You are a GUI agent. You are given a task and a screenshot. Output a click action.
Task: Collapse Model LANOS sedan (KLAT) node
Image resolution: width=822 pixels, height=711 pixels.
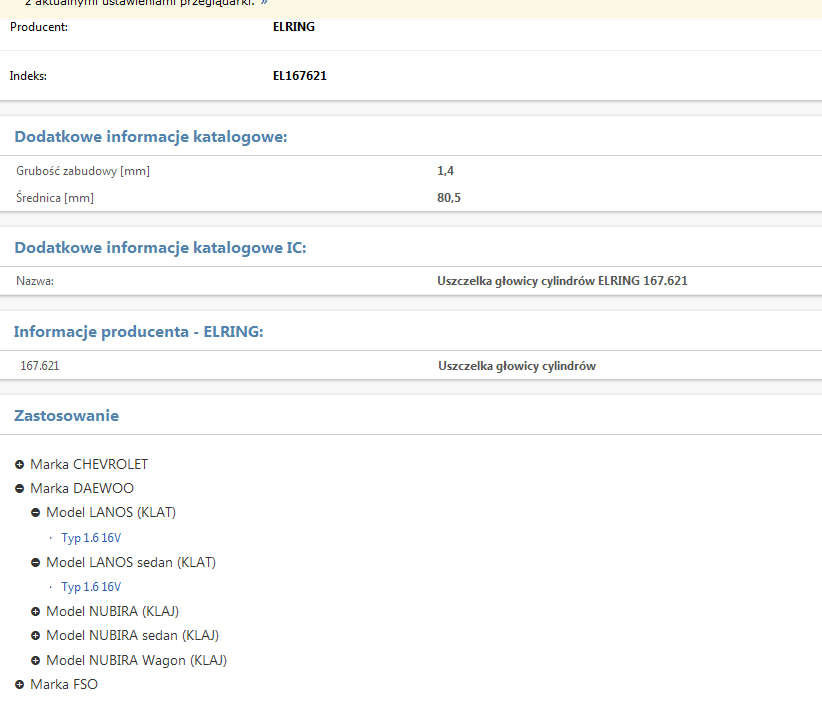click(36, 563)
